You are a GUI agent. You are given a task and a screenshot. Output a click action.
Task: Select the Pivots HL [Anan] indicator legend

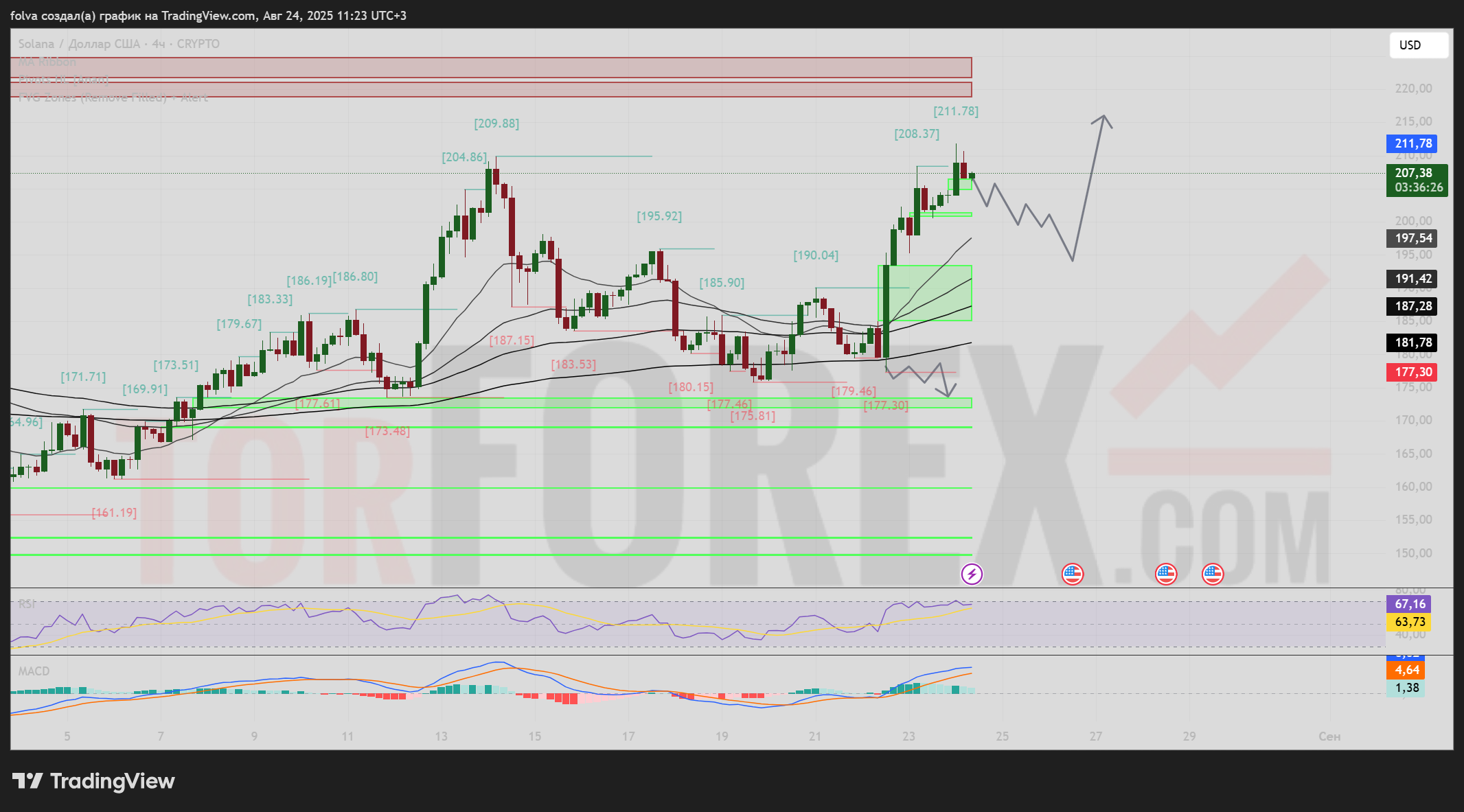click(x=63, y=80)
